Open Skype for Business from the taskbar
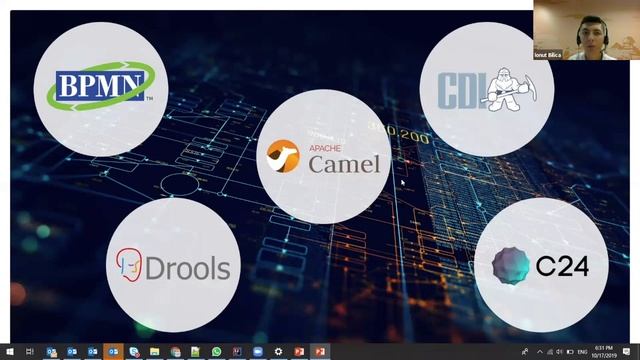The height and width of the screenshot is (360, 640). [134, 351]
